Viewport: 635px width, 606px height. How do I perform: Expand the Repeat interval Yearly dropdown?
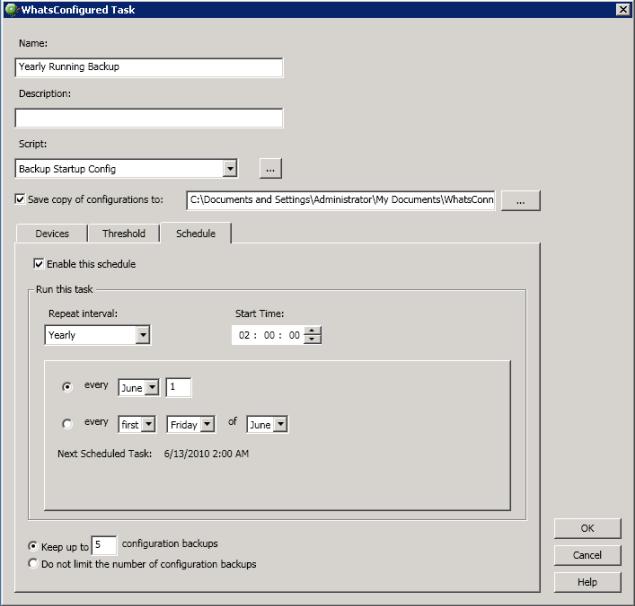click(x=142, y=335)
